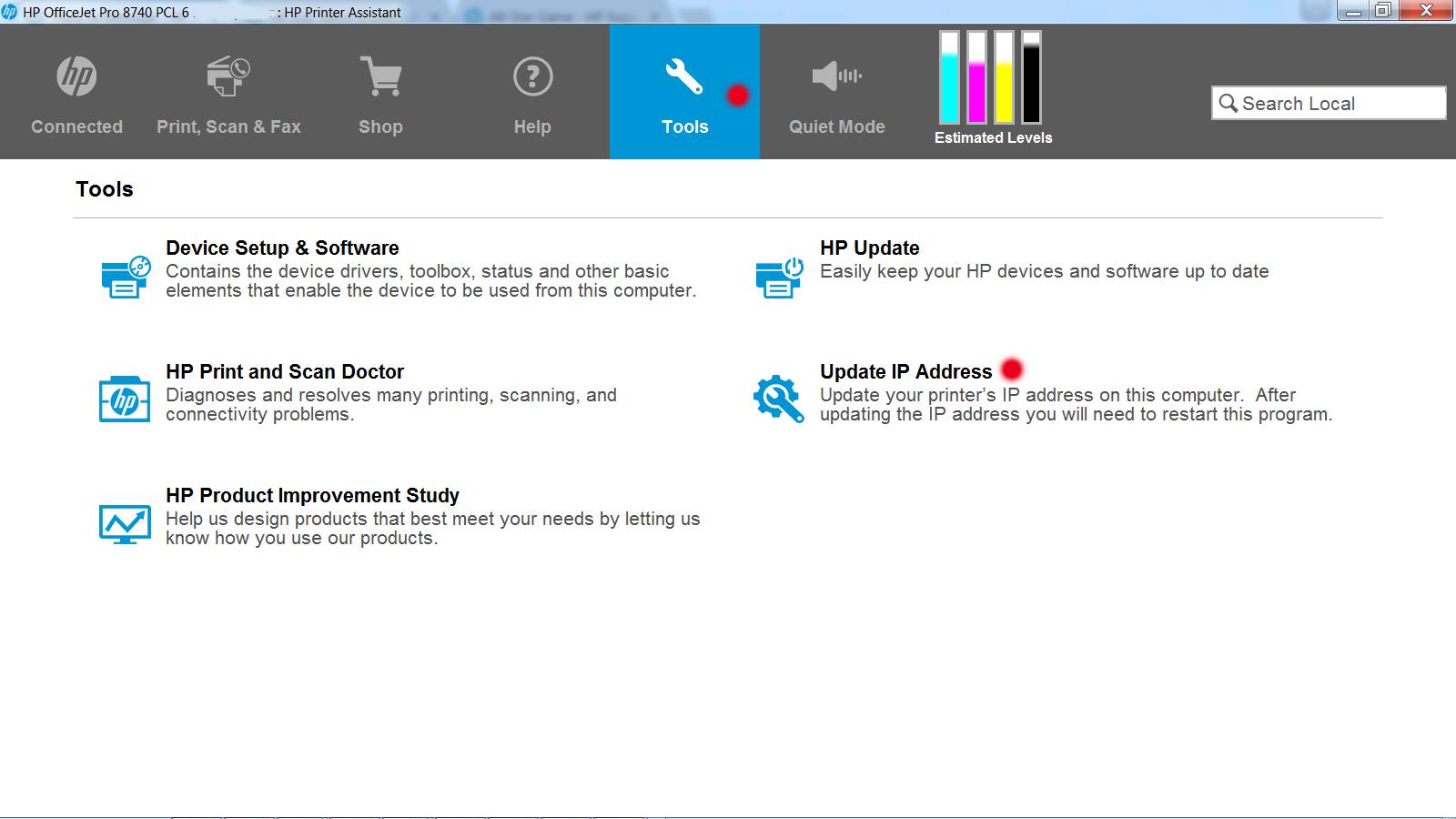
Task: Click the Estimated Levels label
Action: (x=993, y=137)
